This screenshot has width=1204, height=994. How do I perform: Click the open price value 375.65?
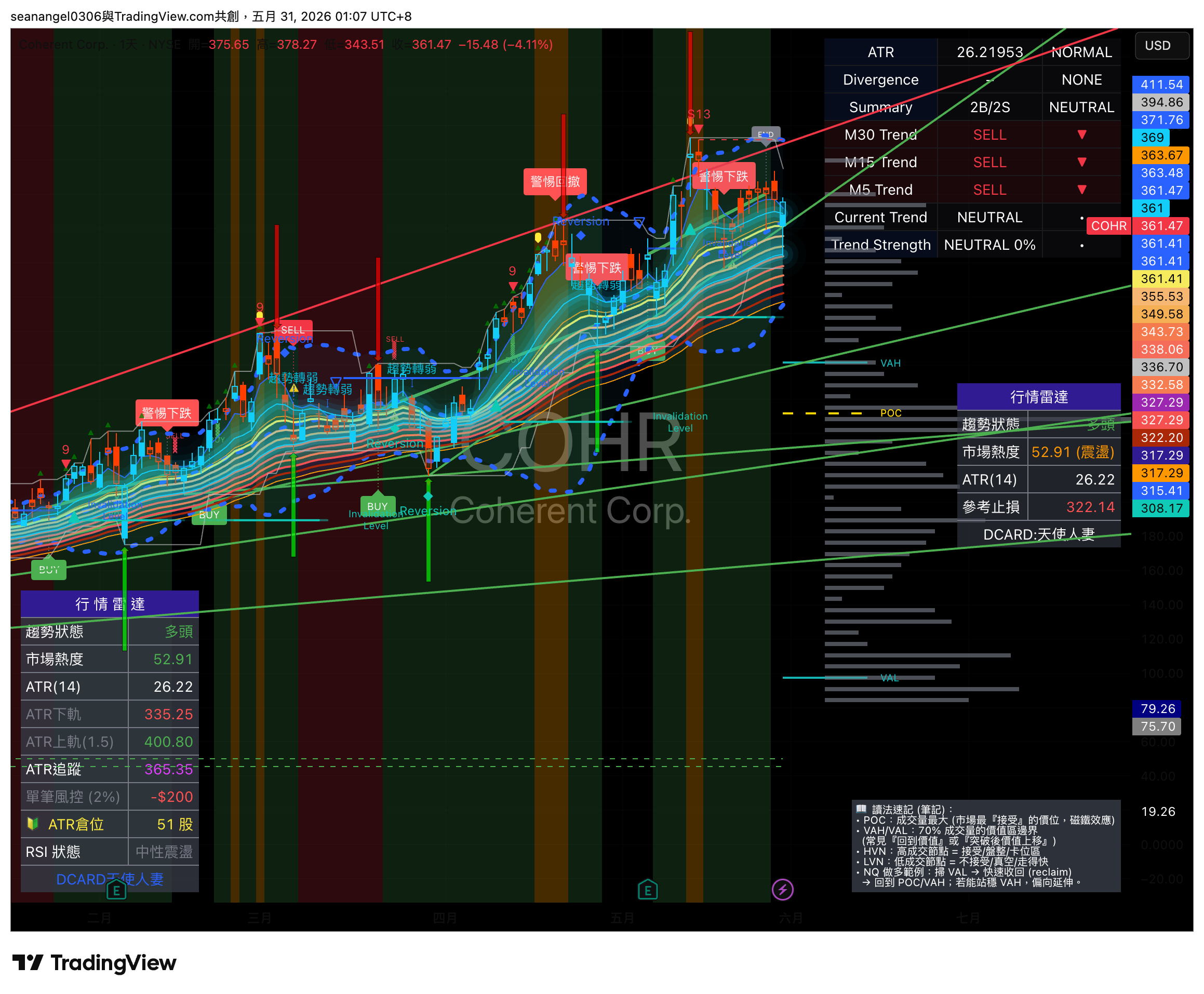[x=229, y=44]
